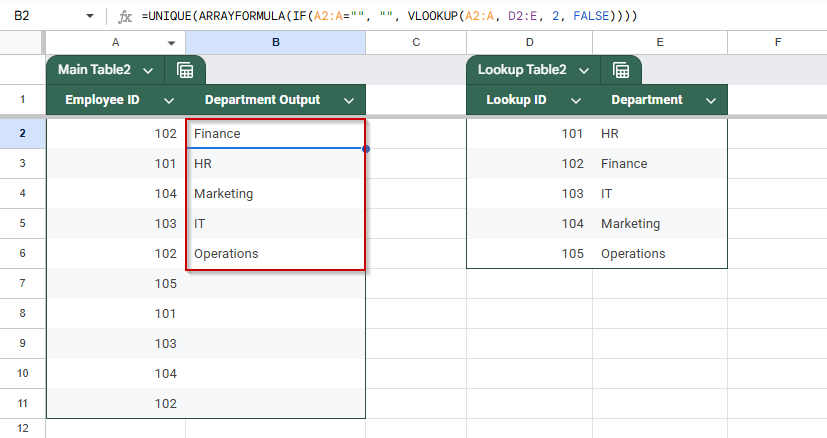This screenshot has height=438, width=827.
Task: Select cell A7 with value 105
Action: click(x=116, y=284)
